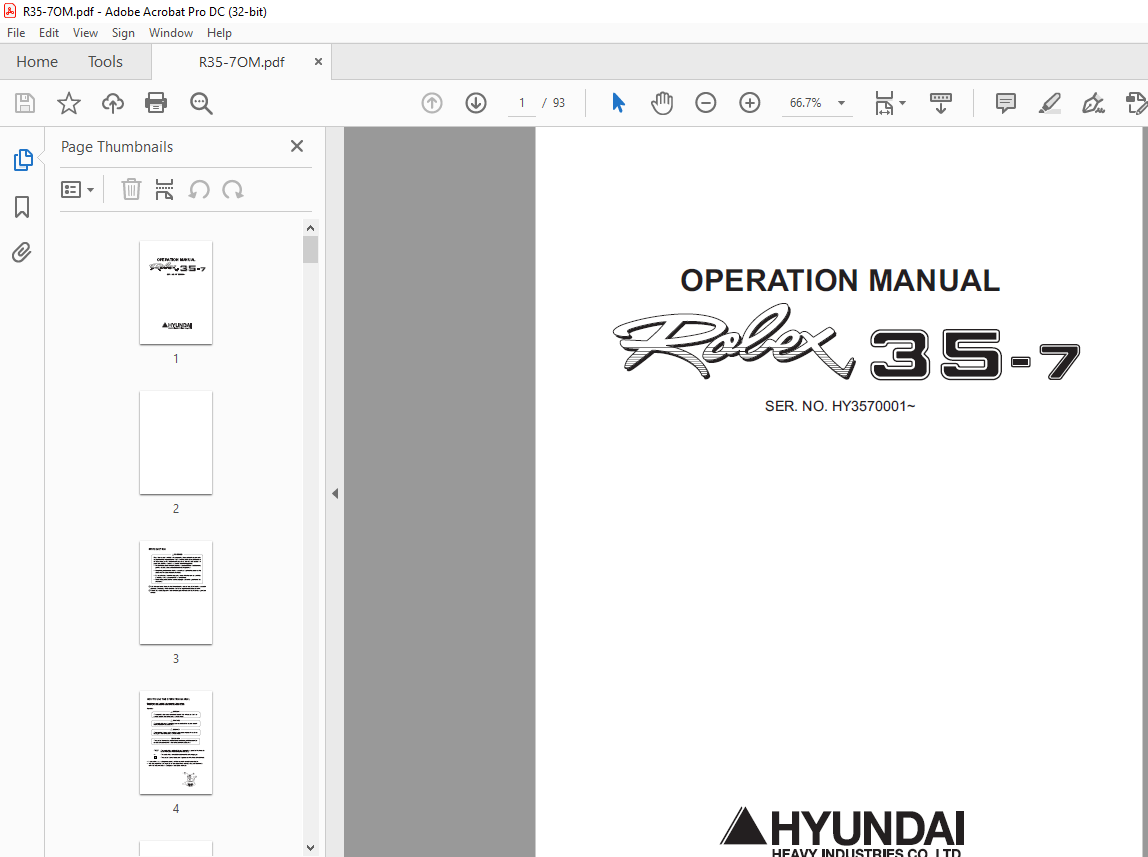Open Page Thumbnails sidebar icon
The image size is (1148, 857).
(23, 160)
